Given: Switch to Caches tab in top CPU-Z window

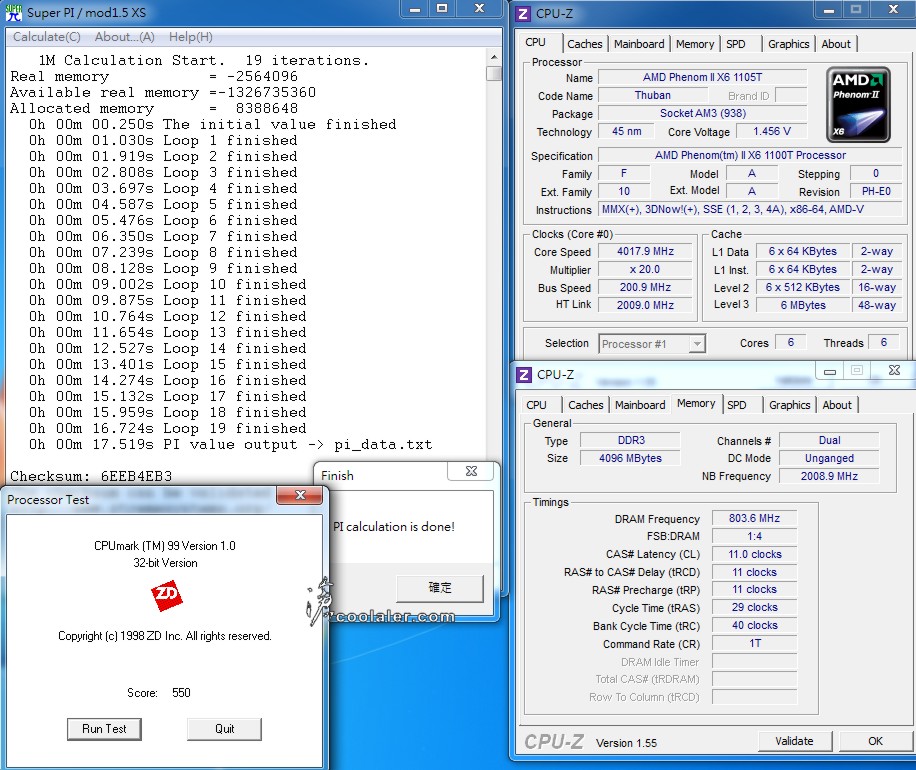Looking at the screenshot, I should click(584, 44).
